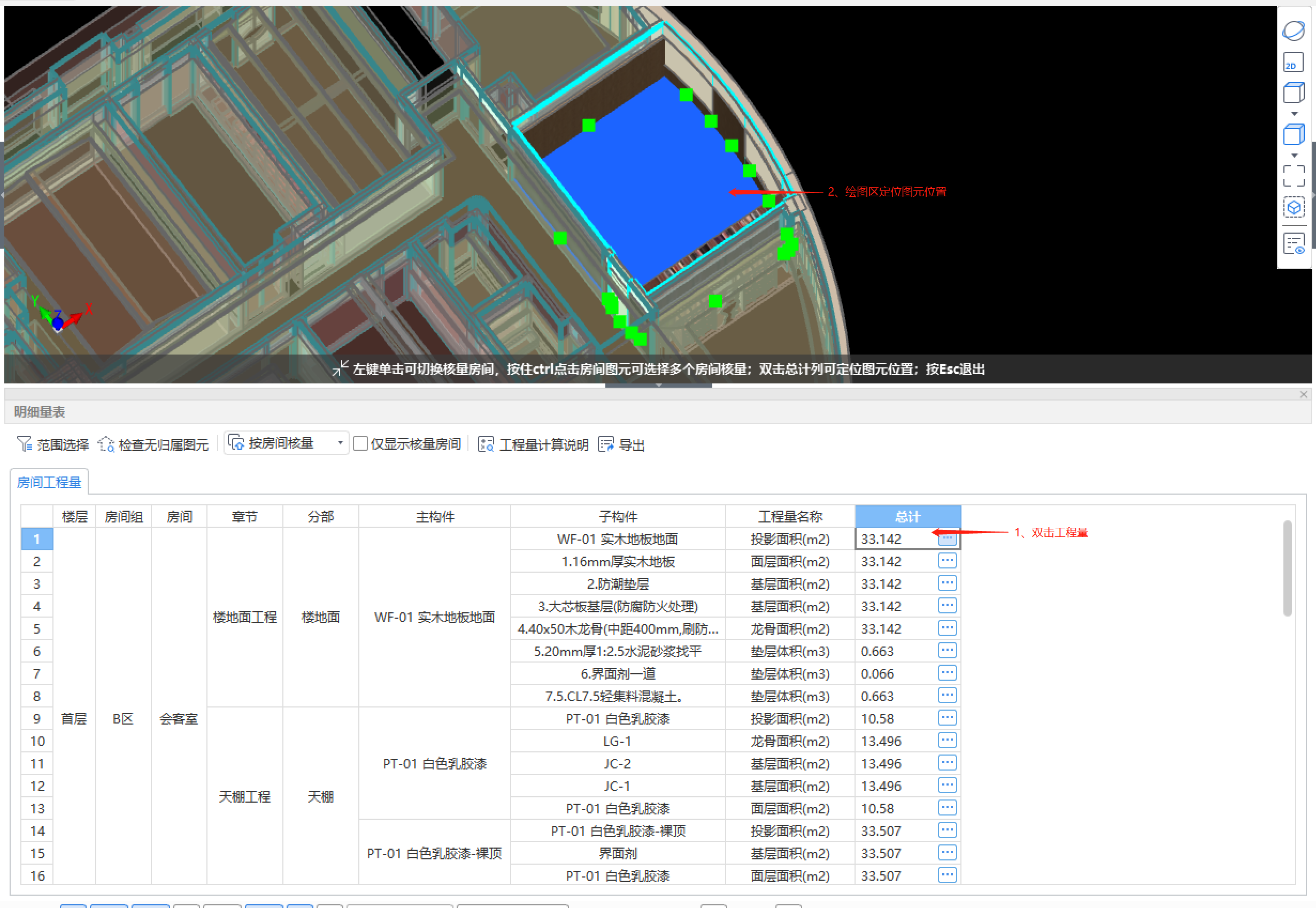The height and width of the screenshot is (908, 1316).
Task: Click the 楼层 column header
Action: click(74, 517)
